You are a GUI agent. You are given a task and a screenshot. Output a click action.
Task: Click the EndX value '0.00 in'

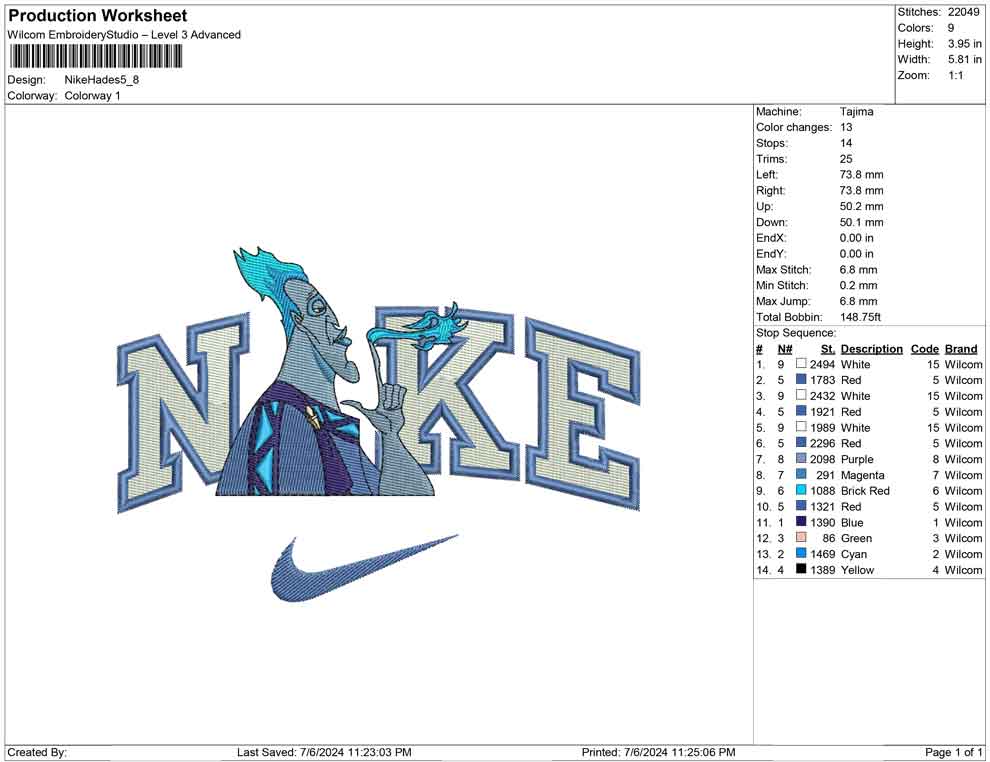[857, 237]
